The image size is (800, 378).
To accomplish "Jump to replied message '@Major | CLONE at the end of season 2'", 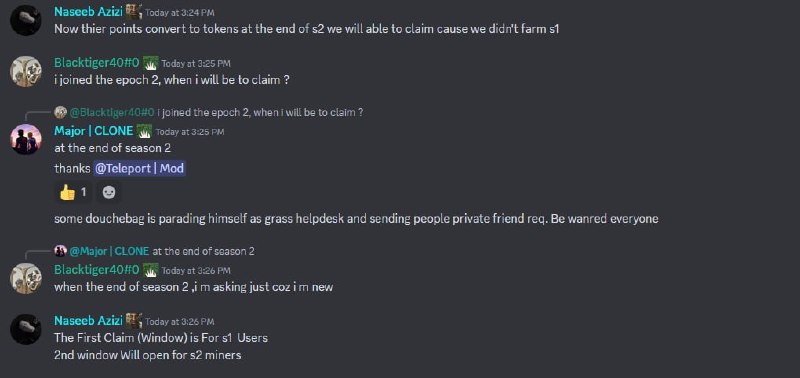I will 162,251.
